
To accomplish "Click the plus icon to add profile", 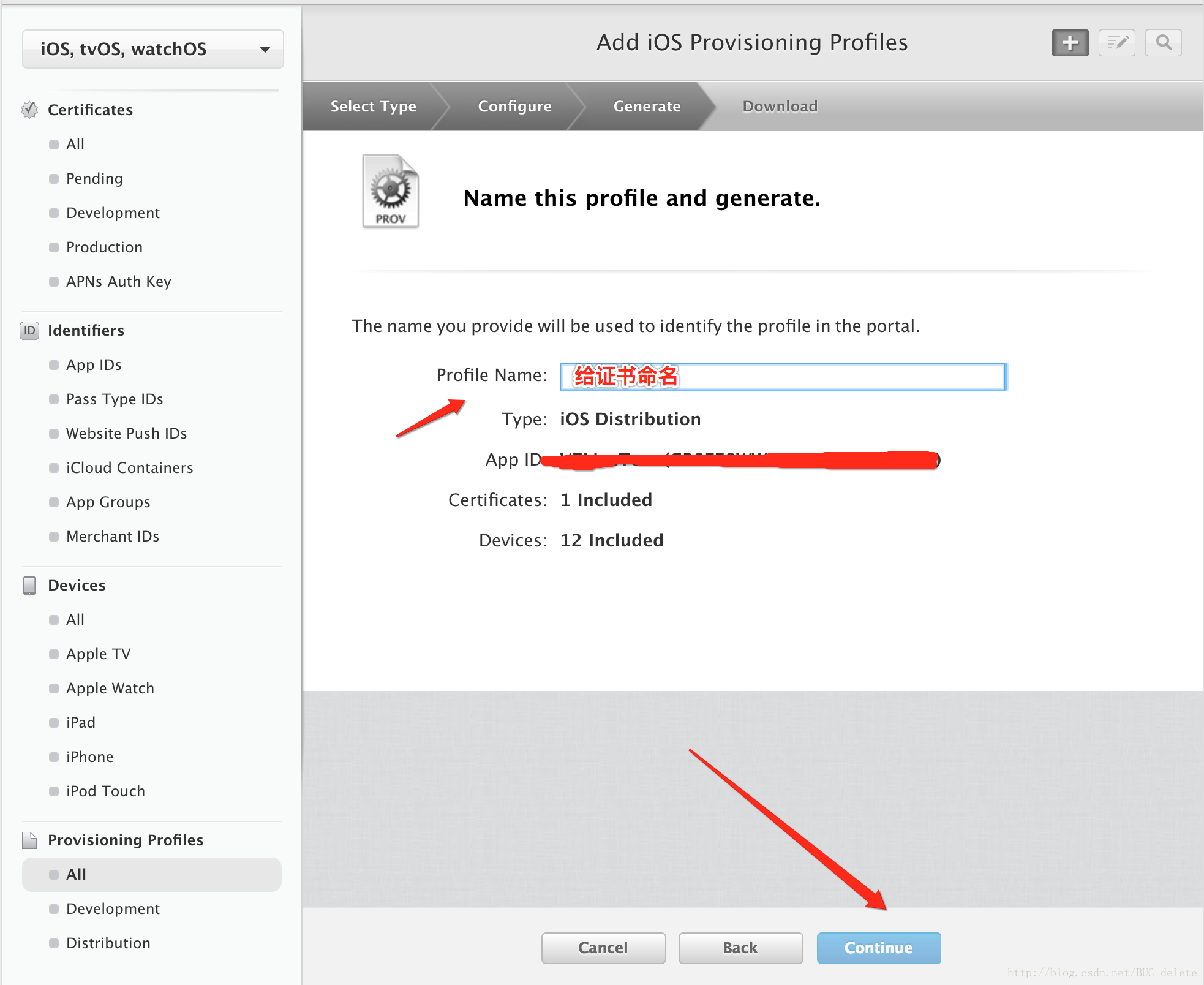I will pyautogui.click(x=1070, y=43).
